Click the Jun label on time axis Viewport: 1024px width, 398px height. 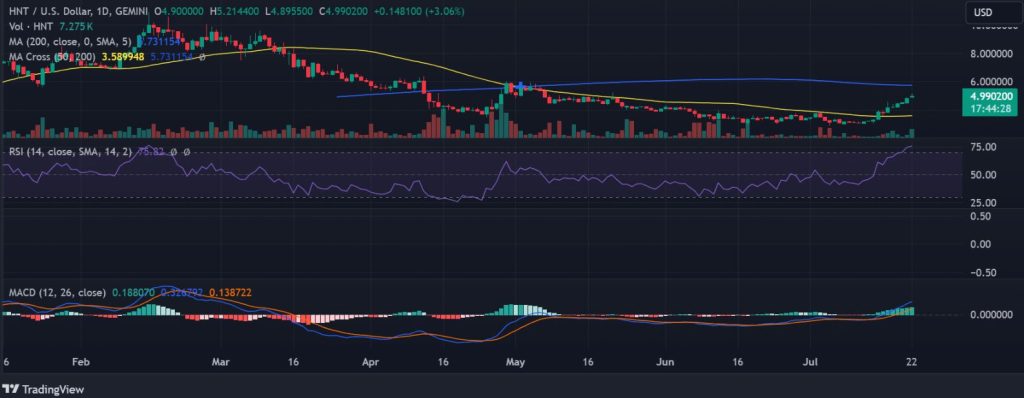(x=665, y=361)
